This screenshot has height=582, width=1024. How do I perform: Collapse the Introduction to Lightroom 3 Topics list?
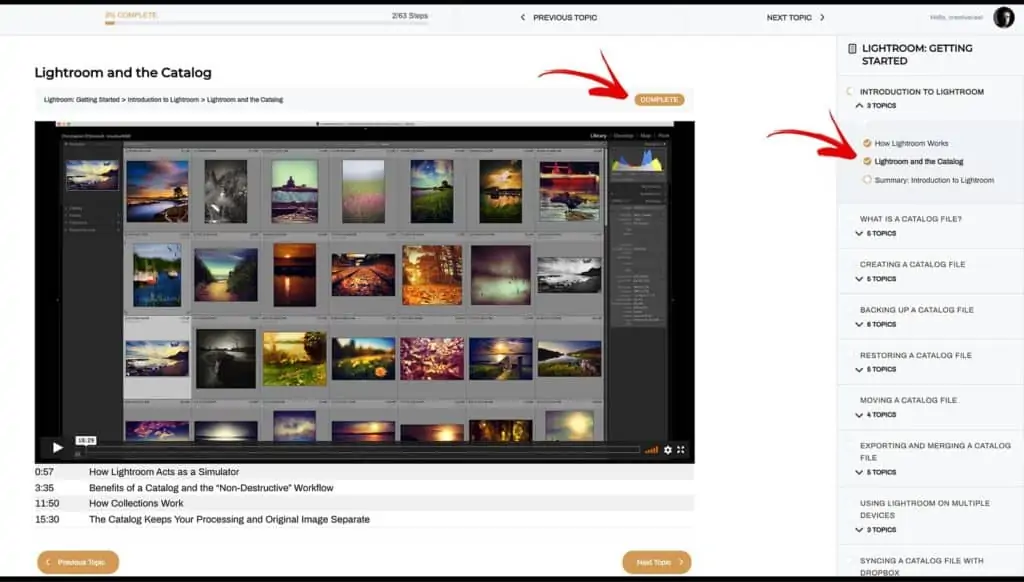(x=876, y=106)
